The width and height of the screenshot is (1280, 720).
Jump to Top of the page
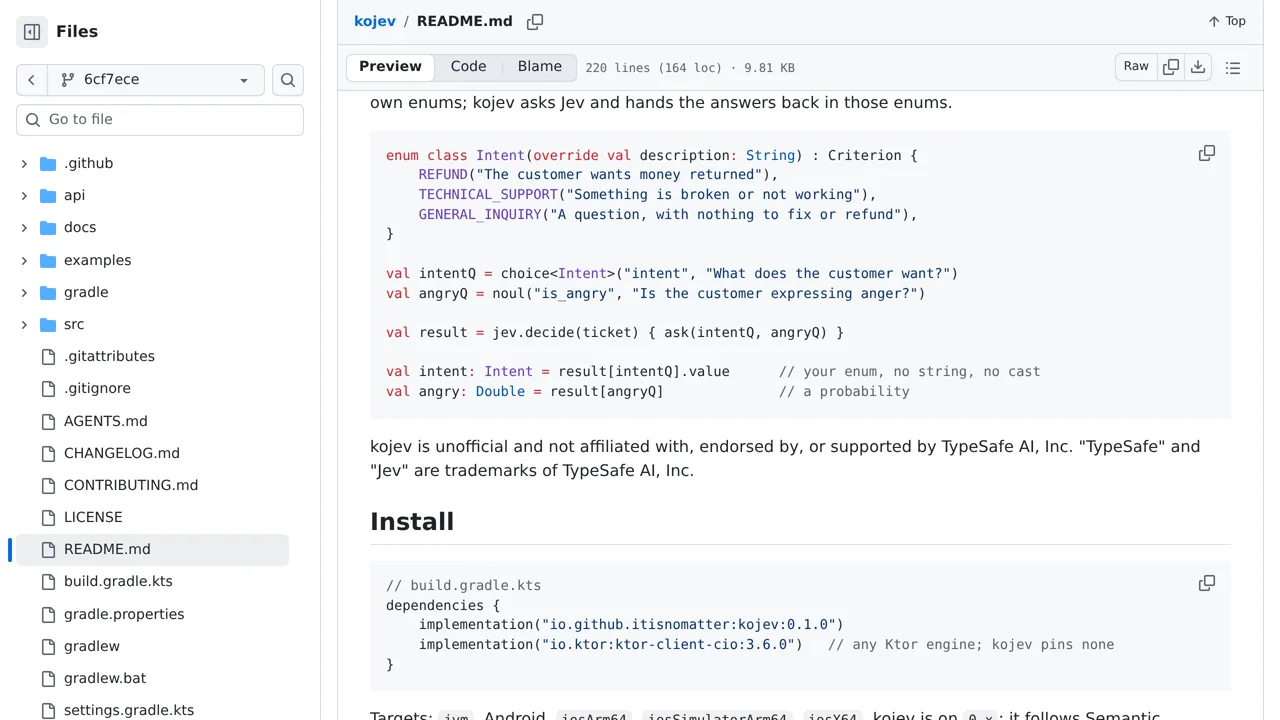click(1226, 21)
